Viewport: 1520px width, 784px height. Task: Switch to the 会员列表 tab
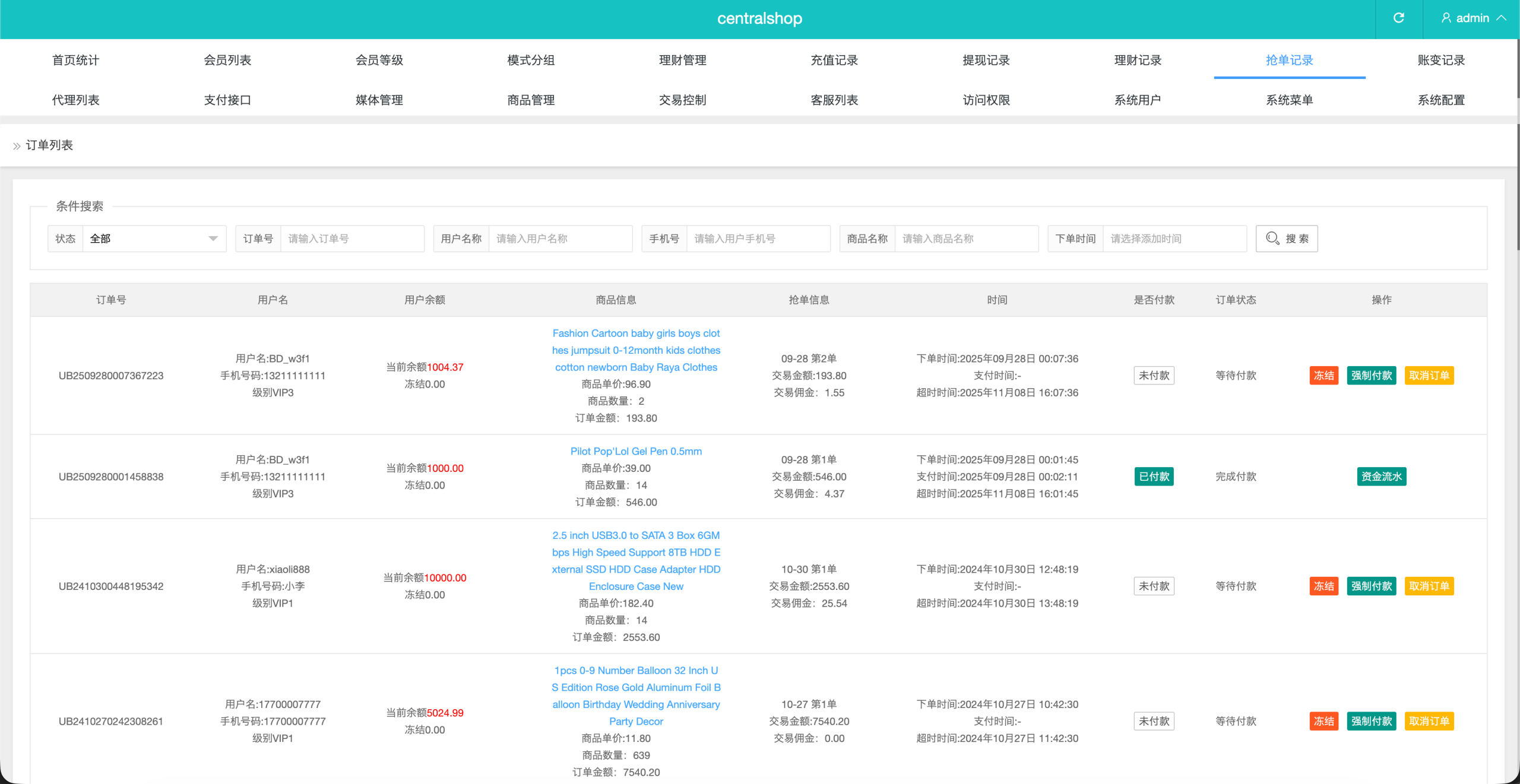tap(227, 60)
